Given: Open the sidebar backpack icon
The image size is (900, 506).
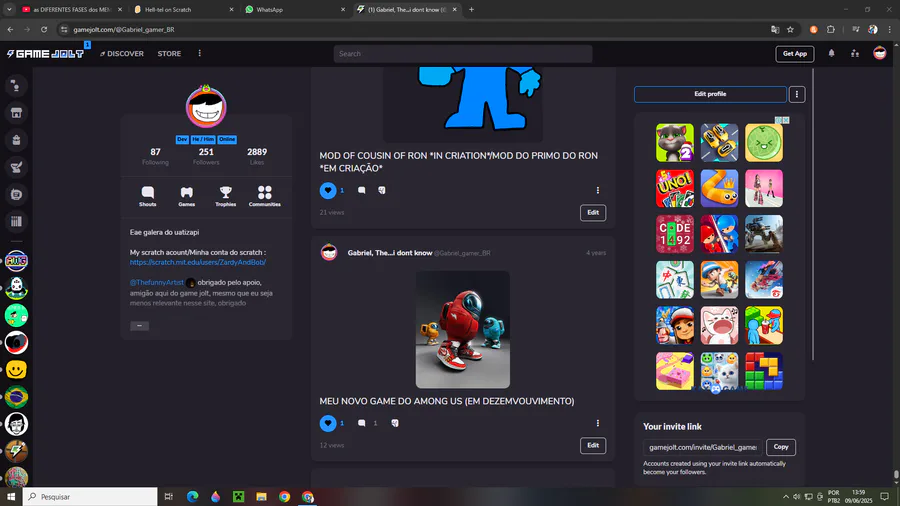Looking at the screenshot, I should tap(16, 140).
